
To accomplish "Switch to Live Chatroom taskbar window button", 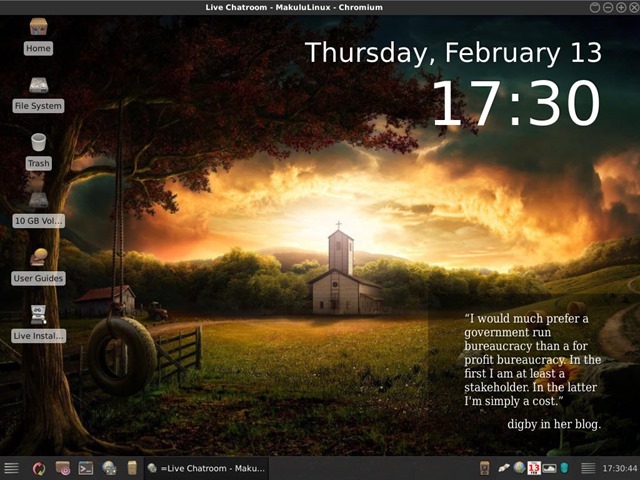I will click(205, 468).
